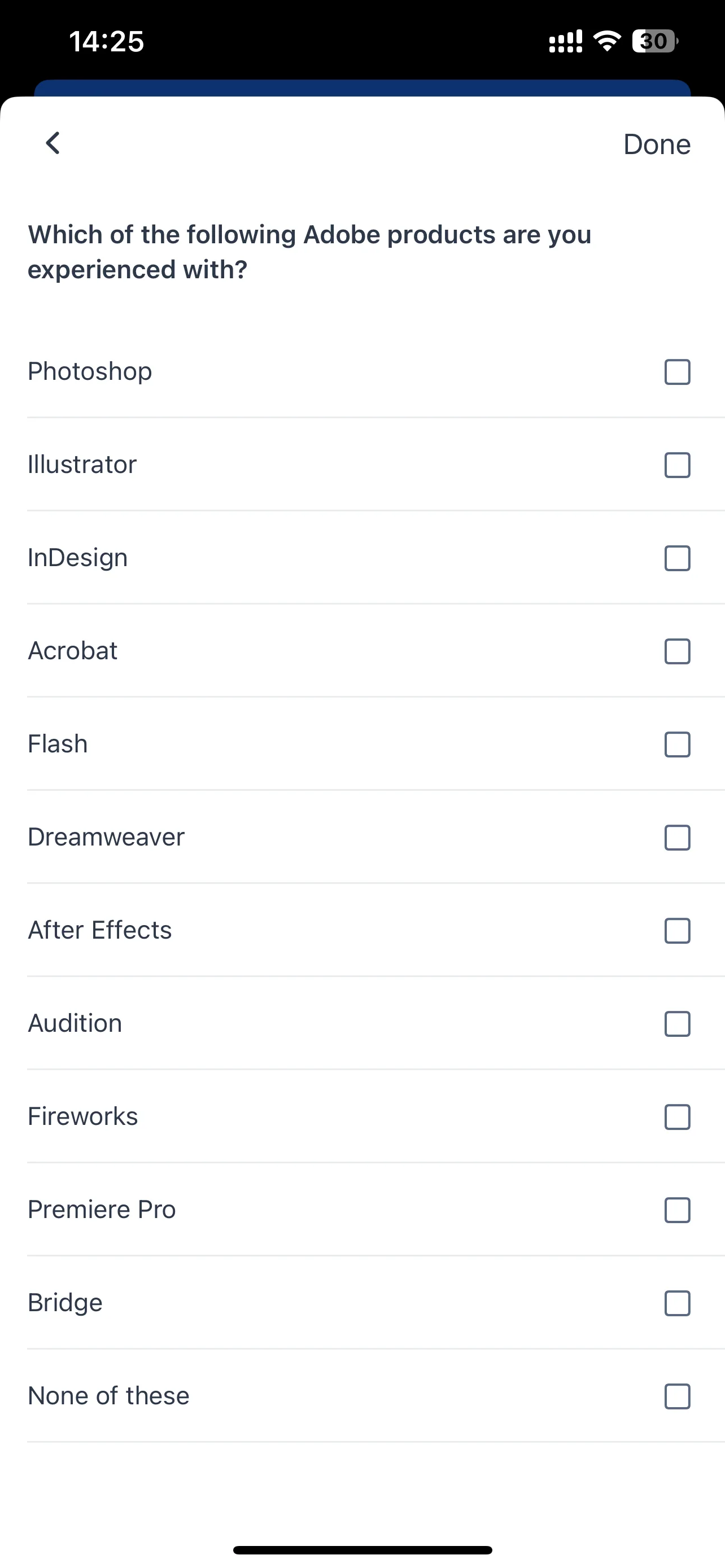Check the Dreamweaver option box
The height and width of the screenshot is (1568, 725).
coord(677,838)
